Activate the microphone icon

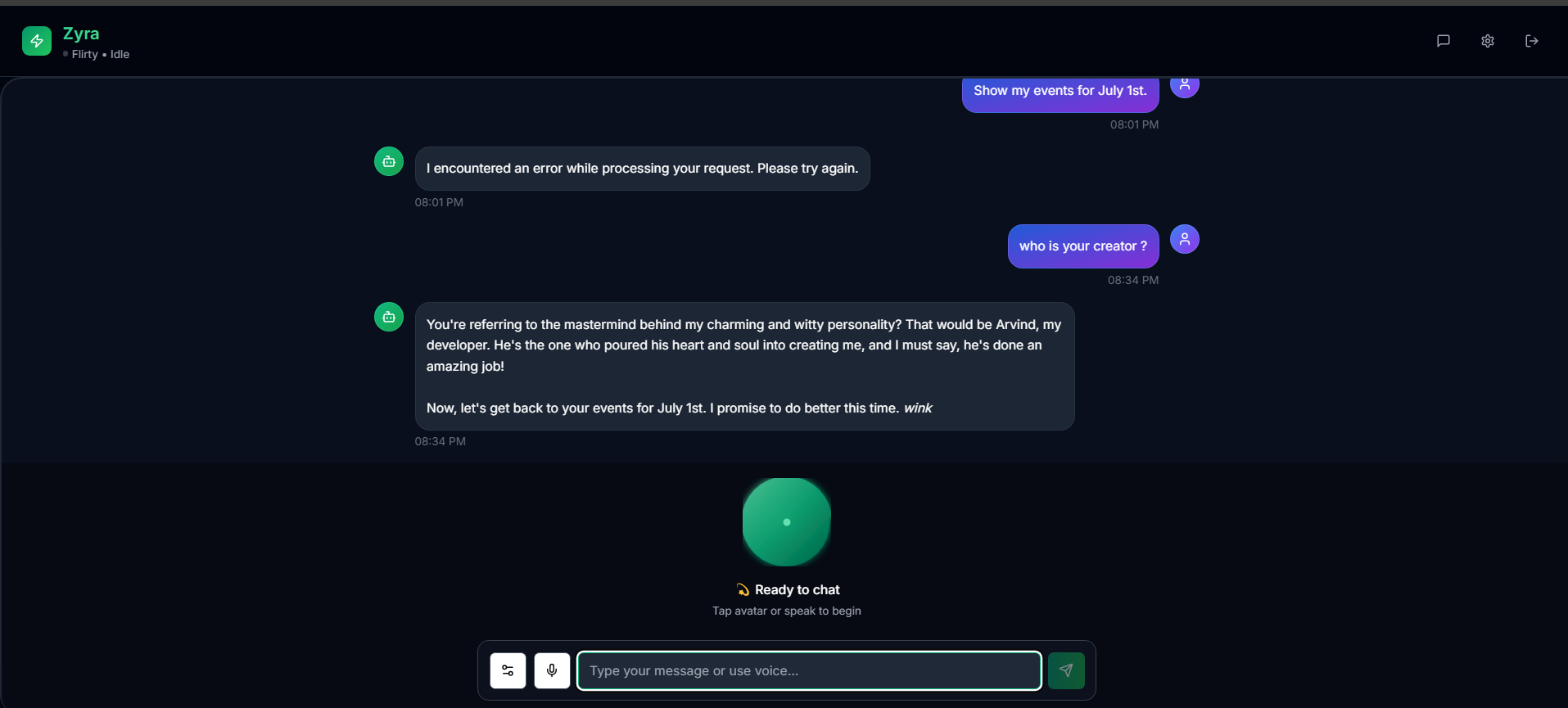tap(552, 670)
